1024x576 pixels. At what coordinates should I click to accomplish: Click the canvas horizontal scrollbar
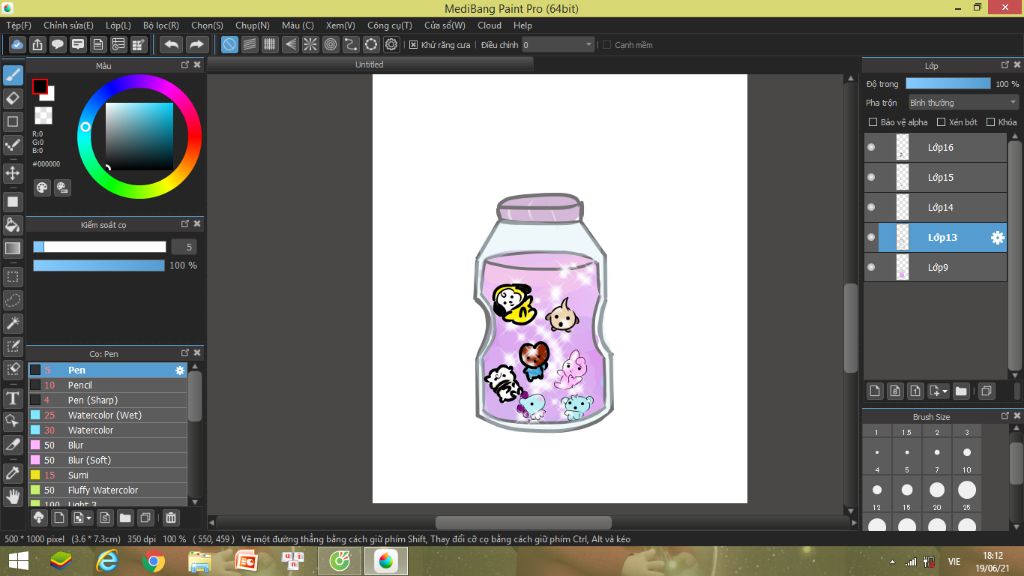[x=523, y=522]
